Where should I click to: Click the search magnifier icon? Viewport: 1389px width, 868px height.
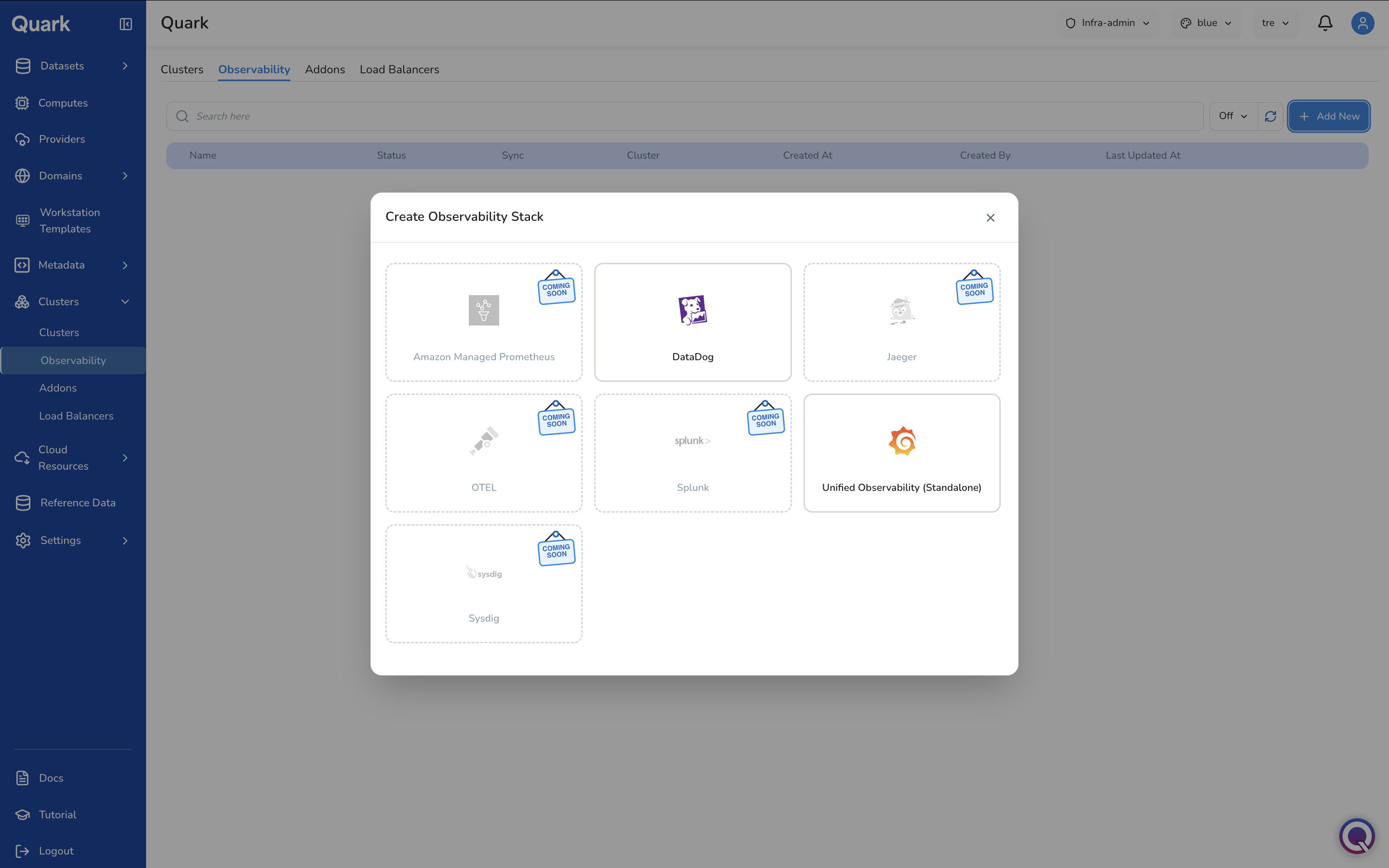182,117
